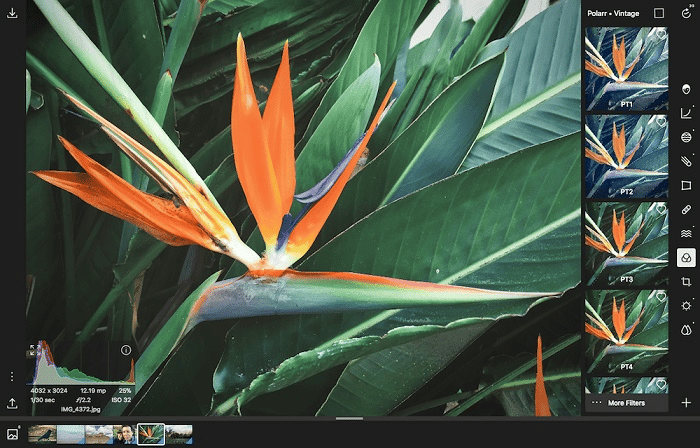Toggle the heart on the PT4 filter
The image size is (700, 448).
click(660, 297)
